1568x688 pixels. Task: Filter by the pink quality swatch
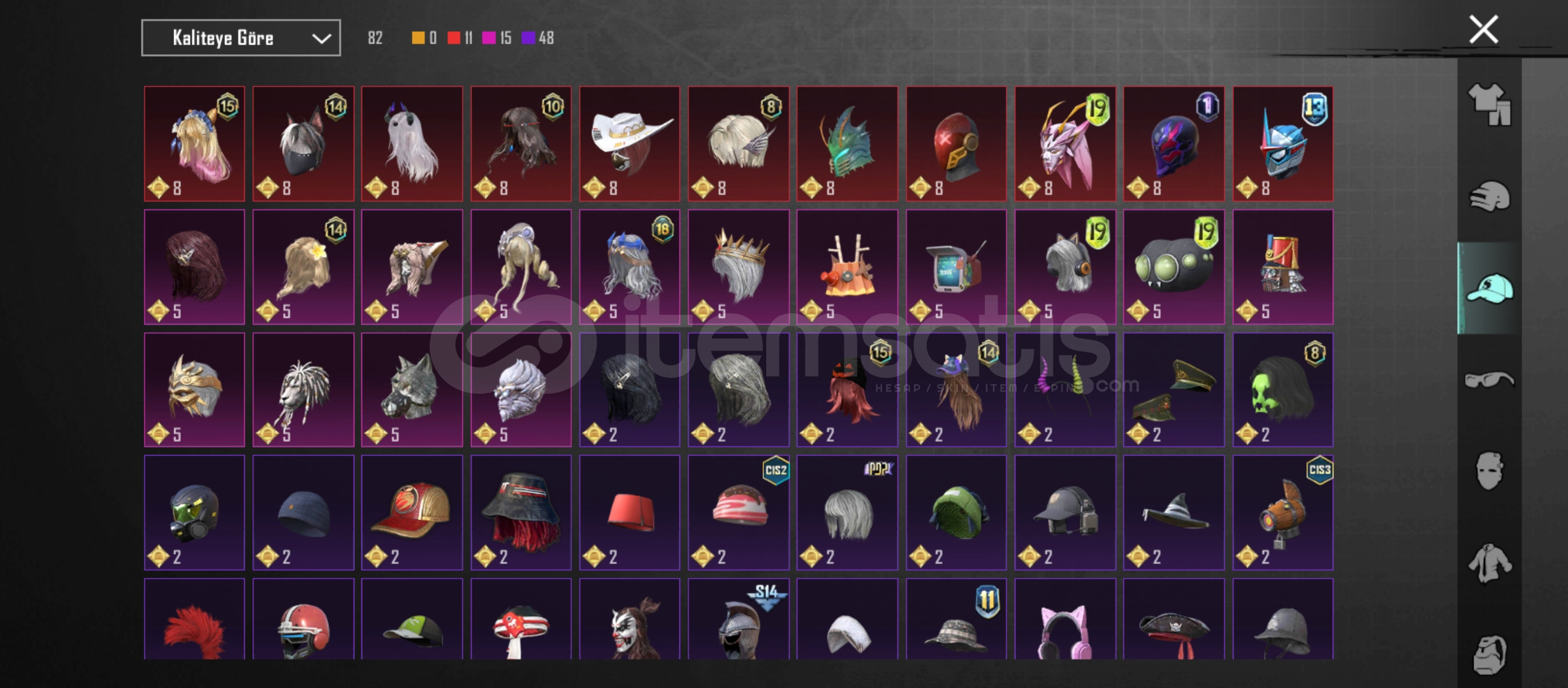click(489, 38)
